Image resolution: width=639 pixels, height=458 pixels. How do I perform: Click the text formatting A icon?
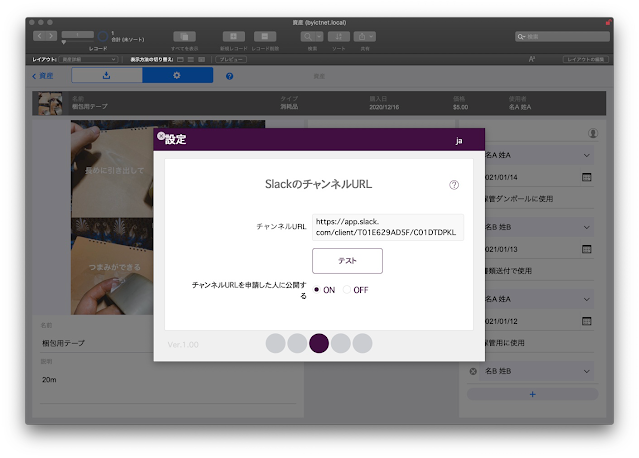click(x=532, y=59)
